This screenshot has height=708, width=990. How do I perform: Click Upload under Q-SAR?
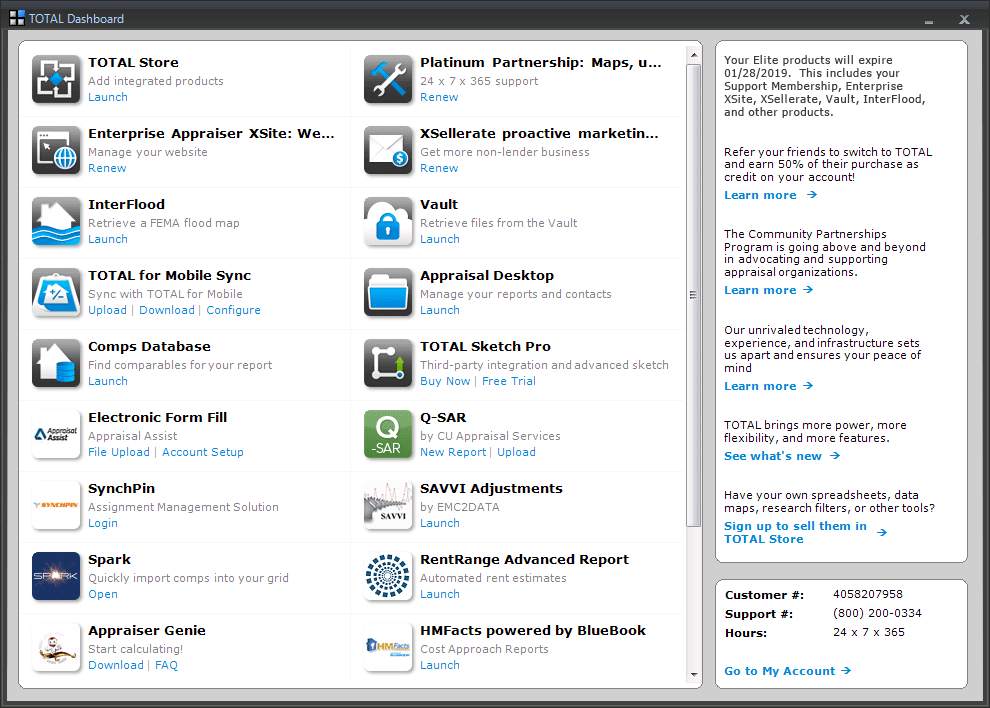(x=516, y=452)
